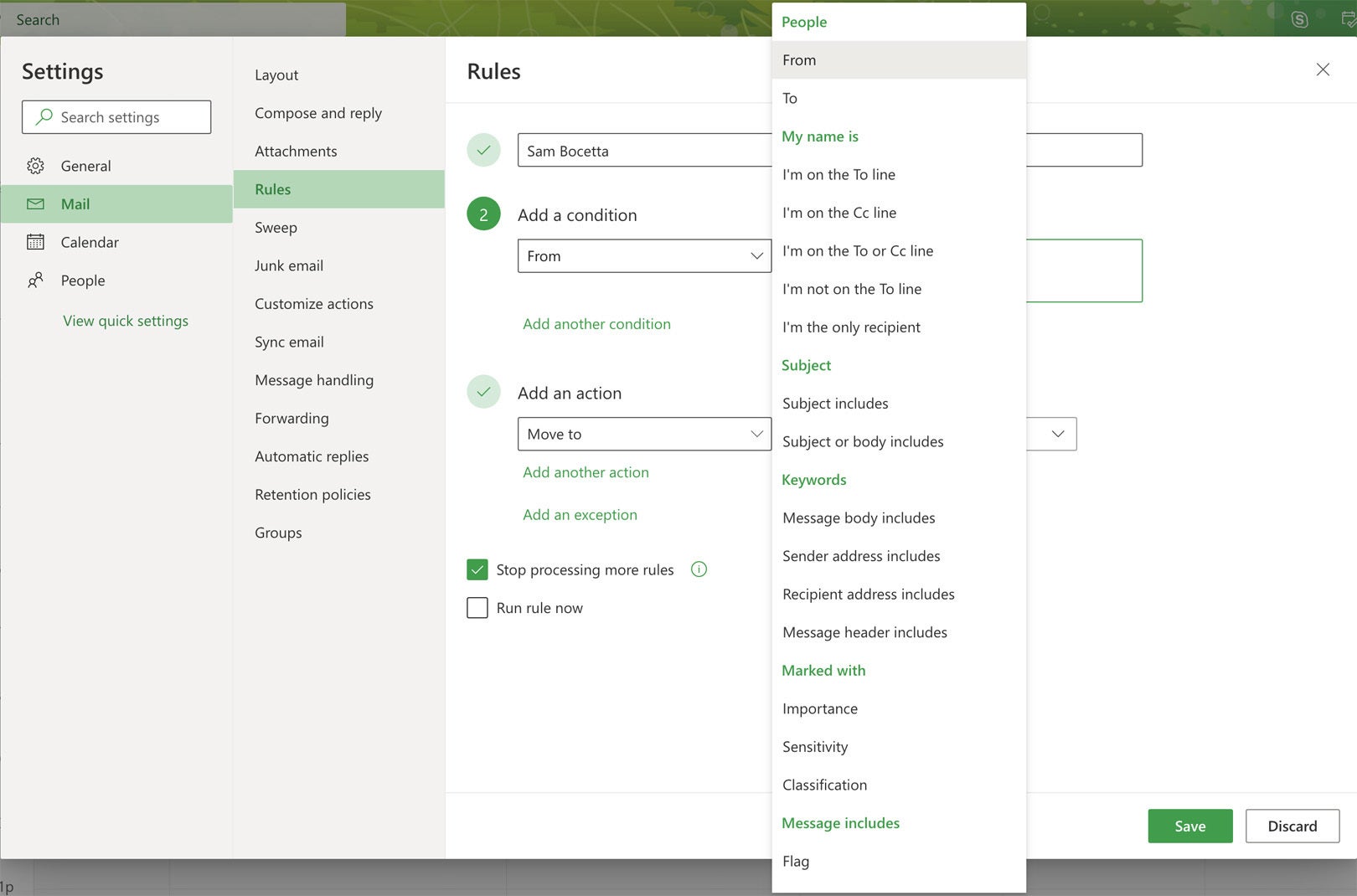Screen dimensions: 1357x896
Task: Click Add another condition link
Action: click(x=596, y=324)
